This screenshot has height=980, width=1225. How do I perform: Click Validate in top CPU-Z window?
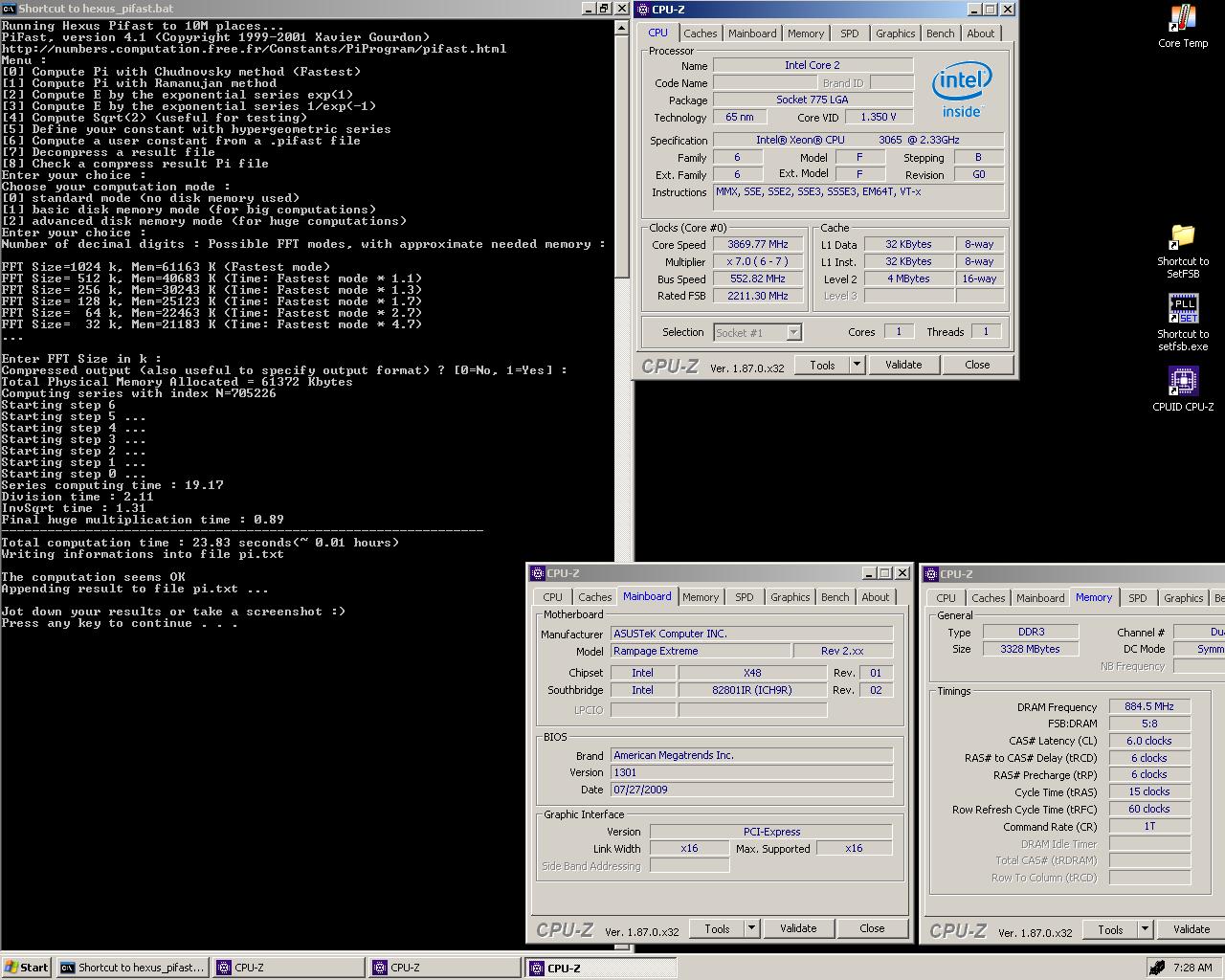903,365
